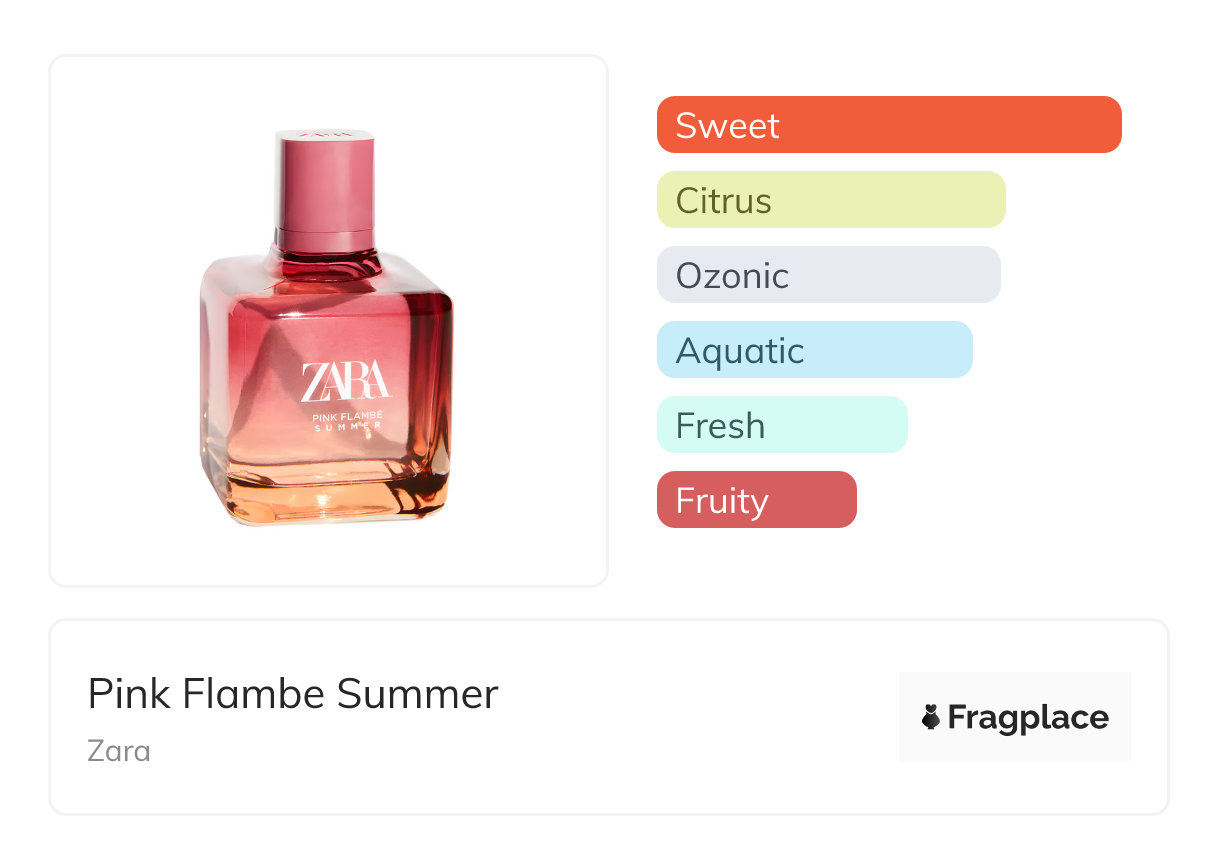Image resolution: width=1218 pixels, height=864 pixels.
Task: Click empty area between title and Fragplace
Action: 700,717
